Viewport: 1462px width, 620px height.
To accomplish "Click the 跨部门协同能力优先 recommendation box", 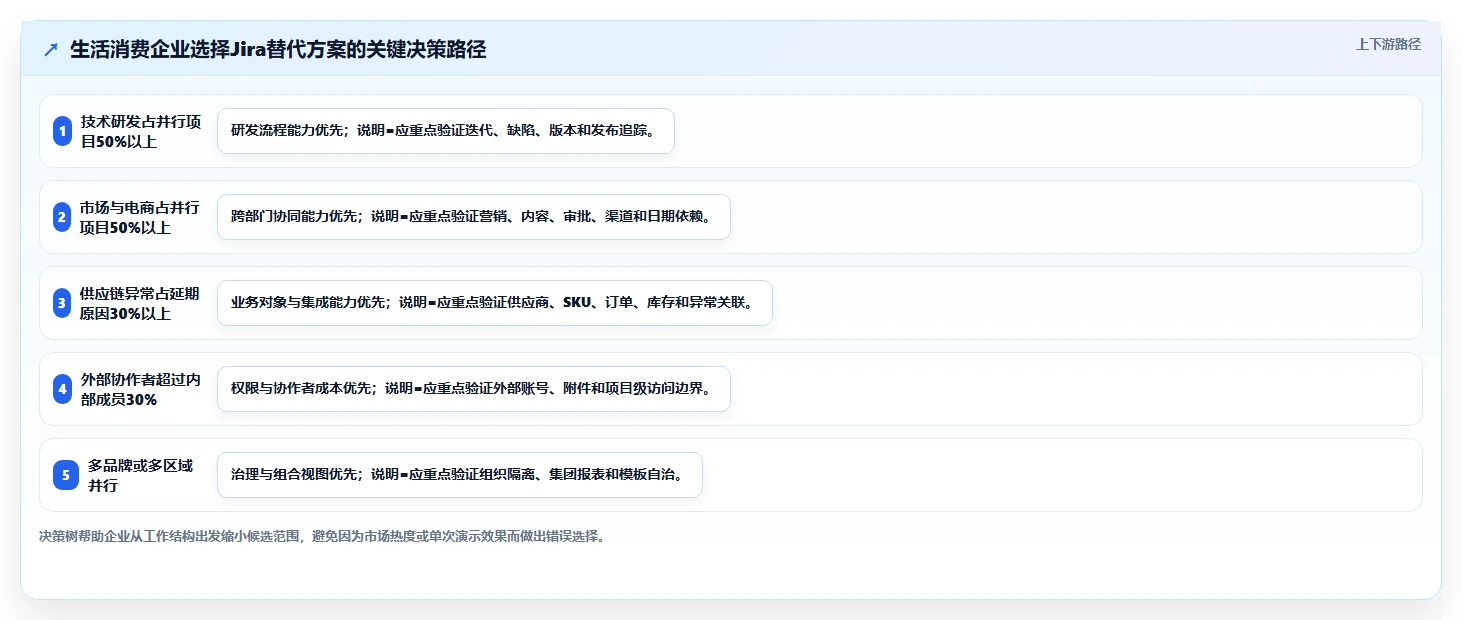I will point(474,217).
